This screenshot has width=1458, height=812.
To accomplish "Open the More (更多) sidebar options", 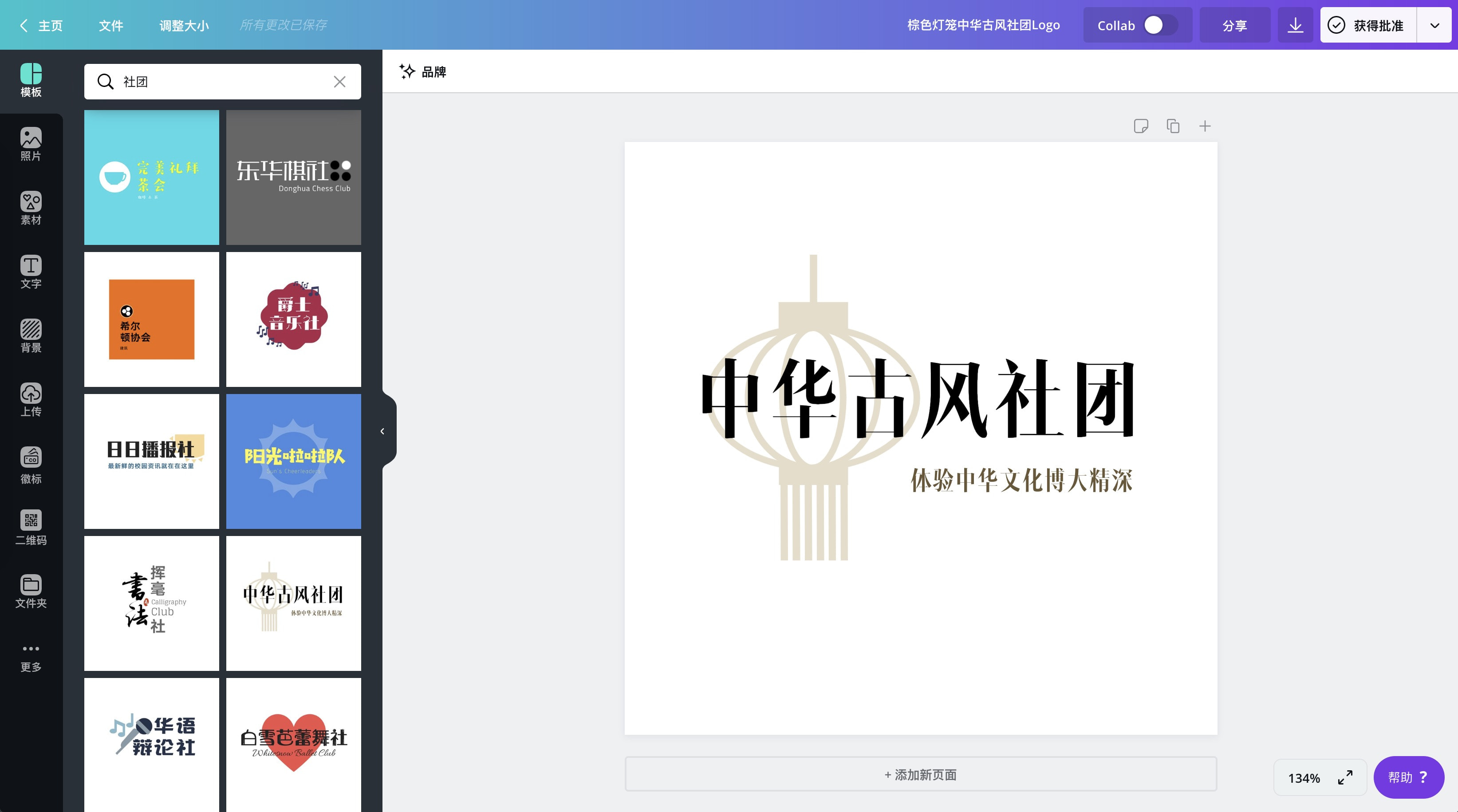I will click(31, 656).
